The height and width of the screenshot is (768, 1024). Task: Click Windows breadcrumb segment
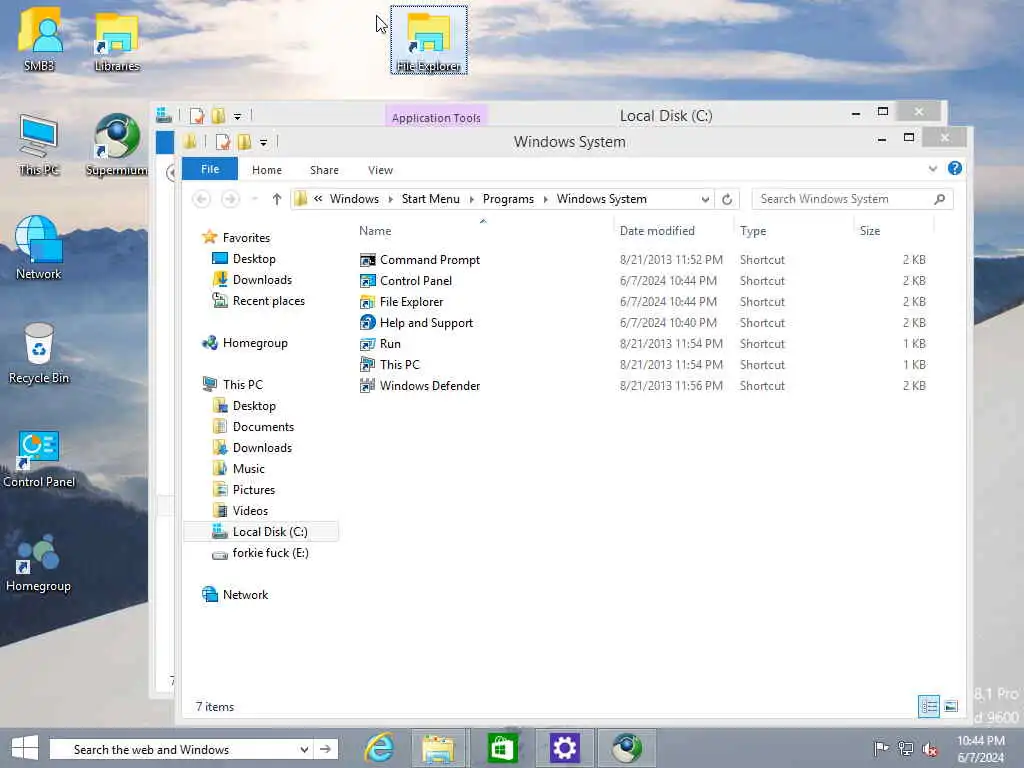pyautogui.click(x=354, y=199)
